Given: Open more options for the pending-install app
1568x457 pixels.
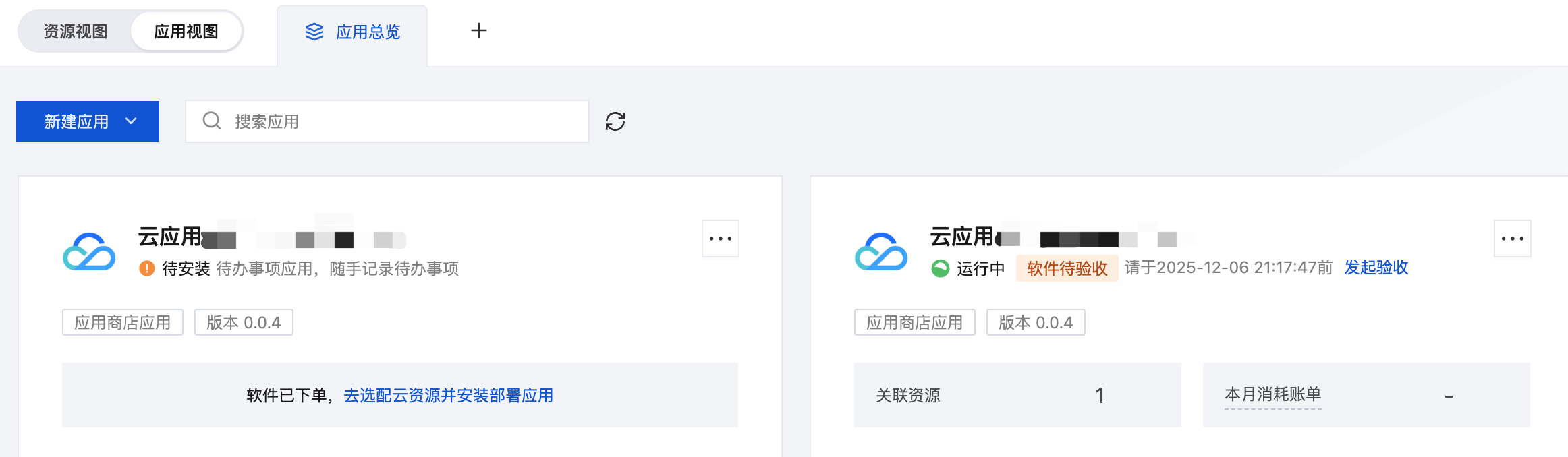Looking at the screenshot, I should pyautogui.click(x=720, y=239).
